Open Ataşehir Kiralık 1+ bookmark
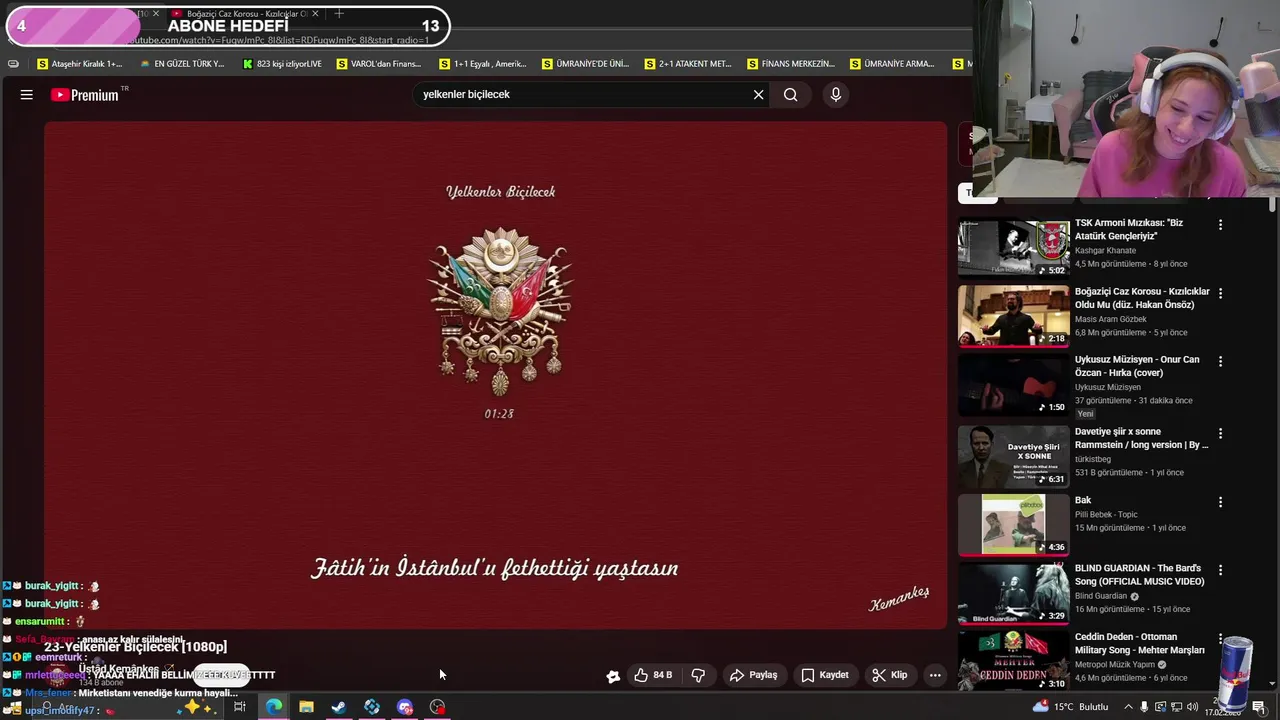Viewport: 1280px width, 720px height. [x=79, y=64]
